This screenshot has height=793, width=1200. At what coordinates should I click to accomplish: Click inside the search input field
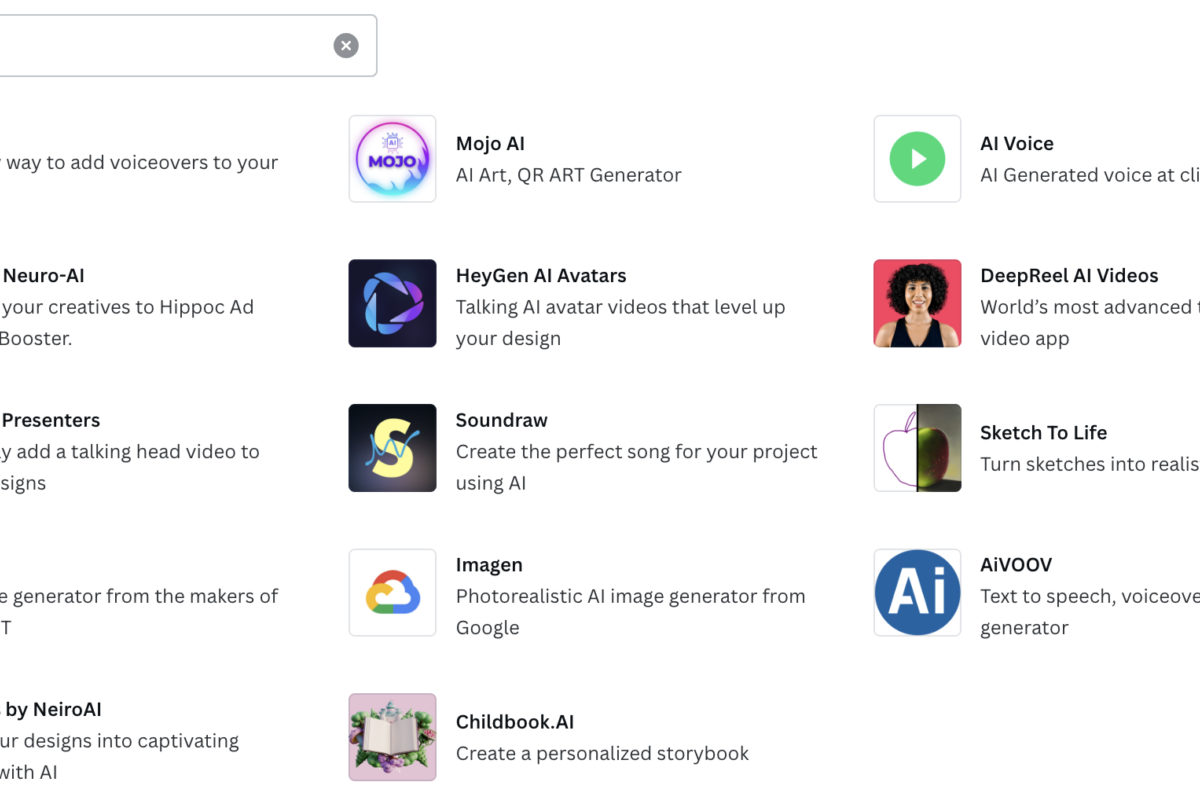(x=160, y=45)
